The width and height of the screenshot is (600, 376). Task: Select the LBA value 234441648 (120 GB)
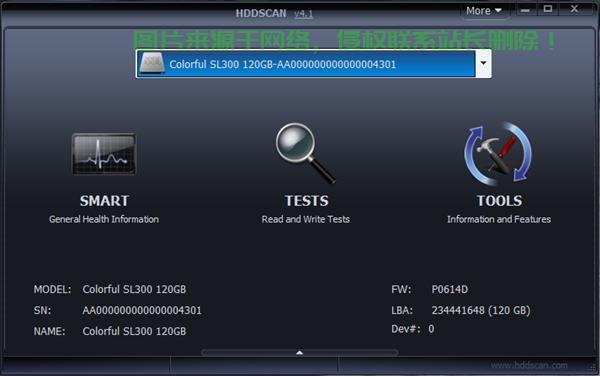(x=481, y=310)
